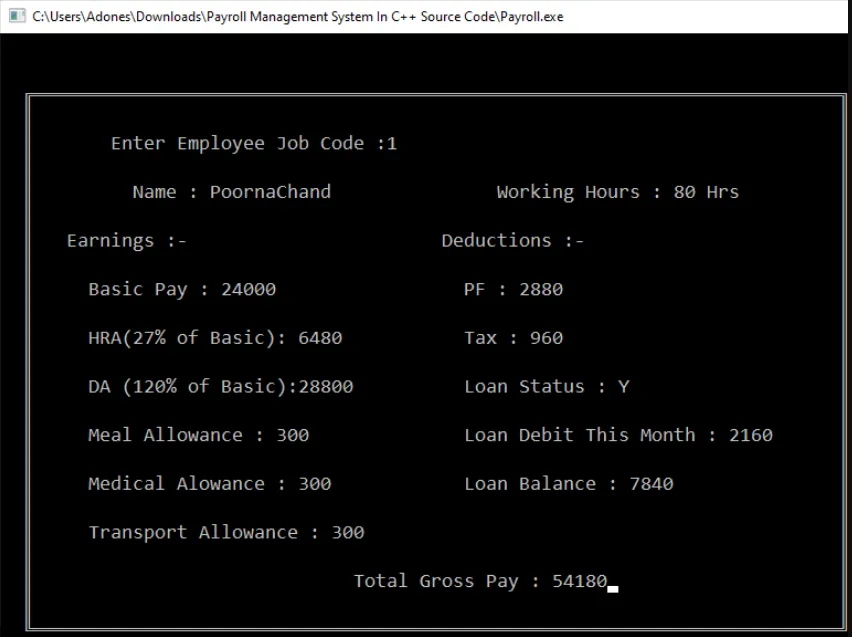Viewport: 852px width, 637px height.
Task: Click the console window icon in title bar
Action: point(17,16)
